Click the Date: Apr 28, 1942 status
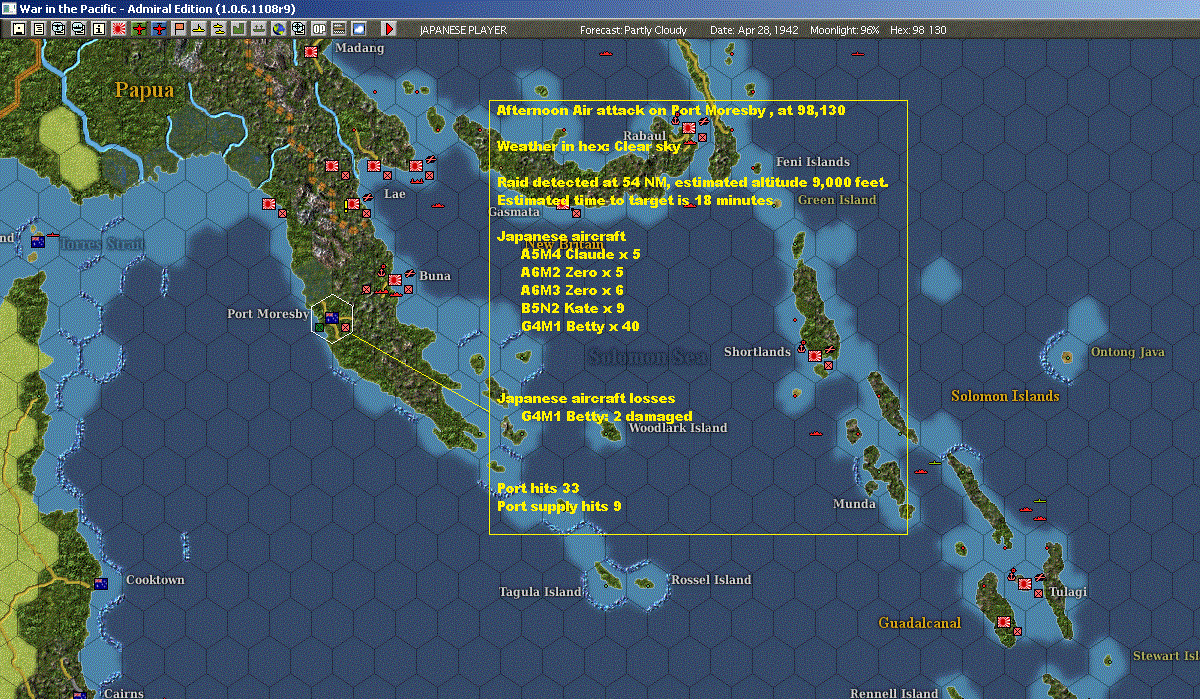 [x=753, y=30]
